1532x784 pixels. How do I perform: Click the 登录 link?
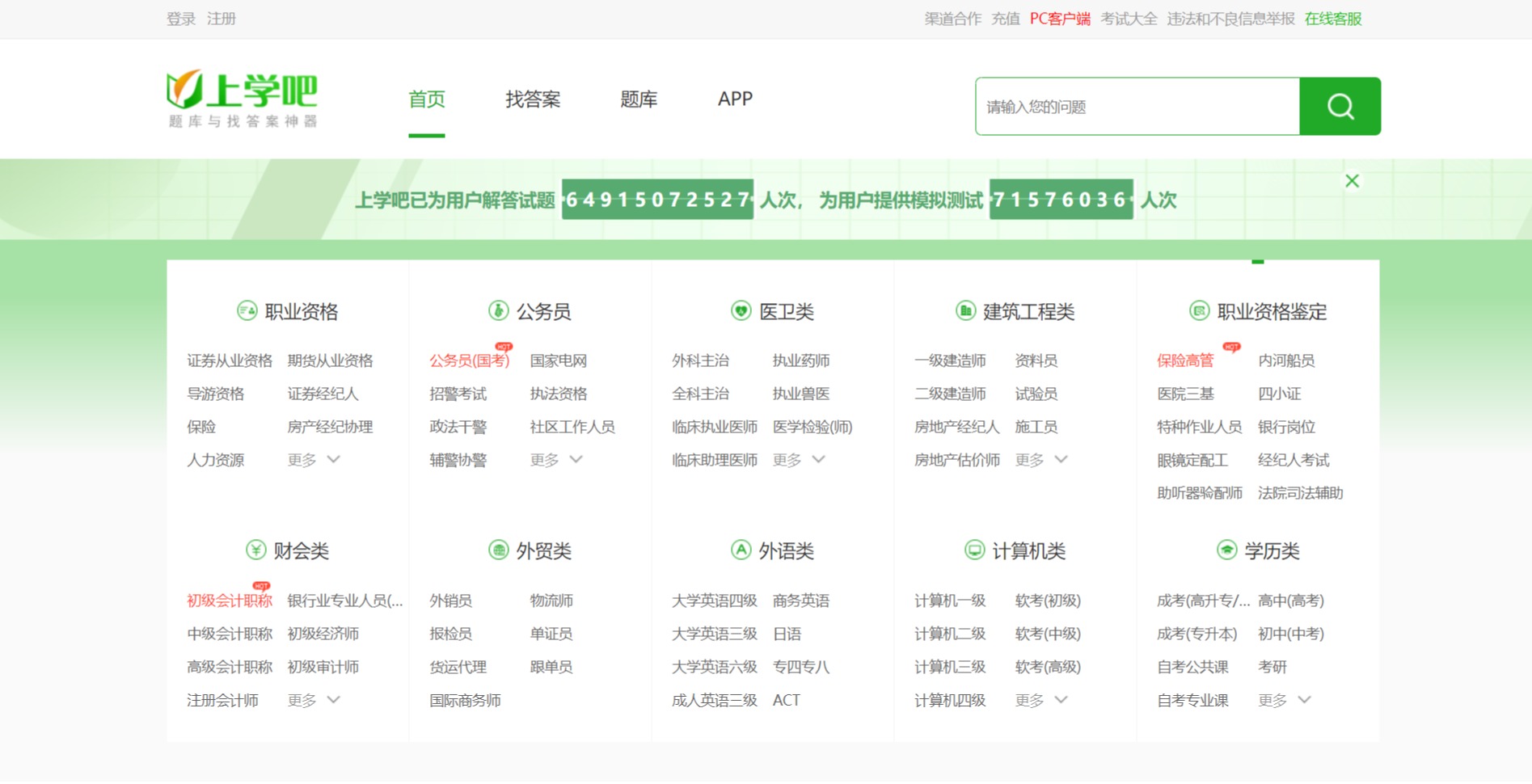point(181,19)
